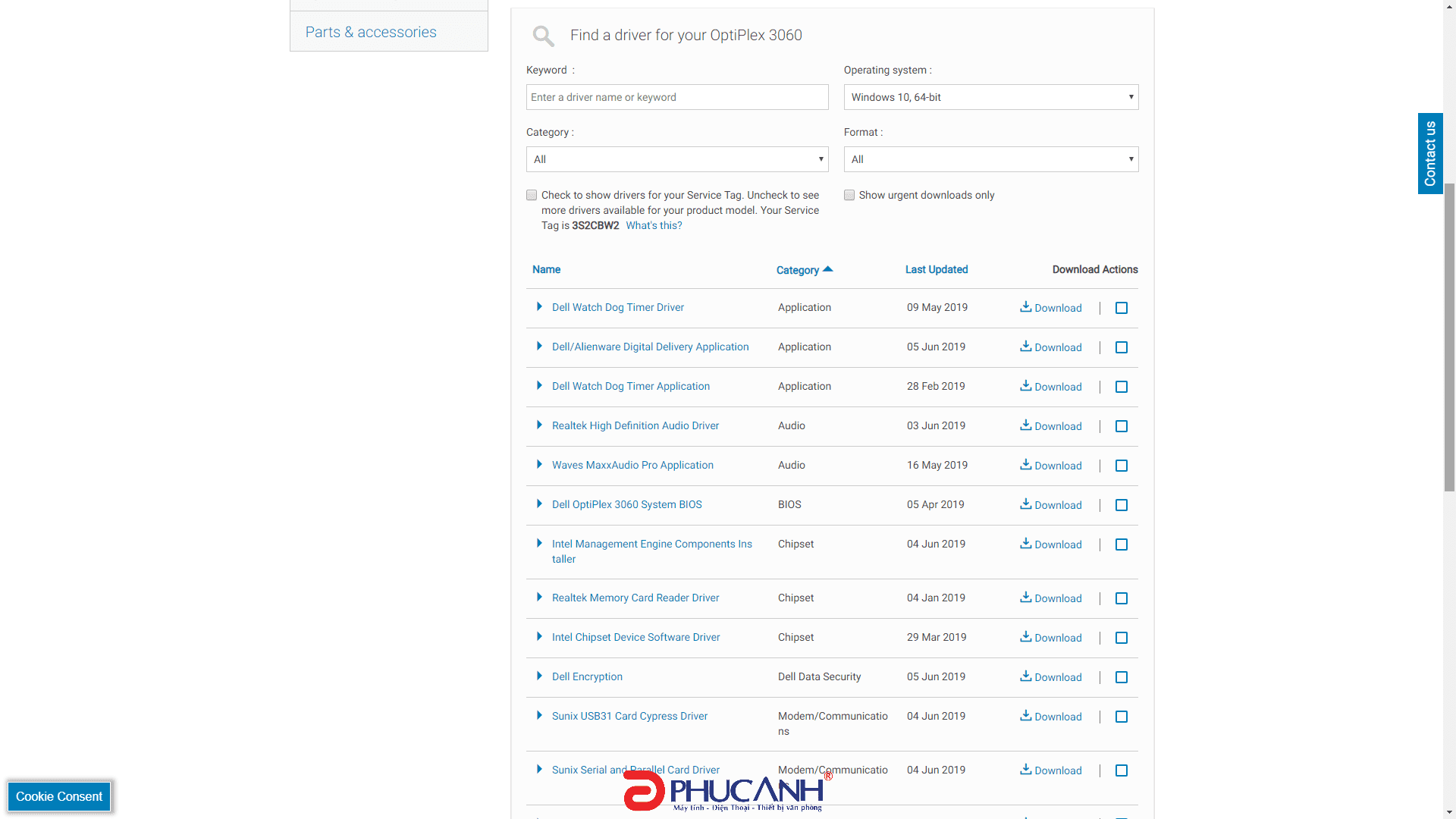Select the Realtek Memory Card Reader Driver checkbox
1456x819 pixels.
tap(1122, 598)
